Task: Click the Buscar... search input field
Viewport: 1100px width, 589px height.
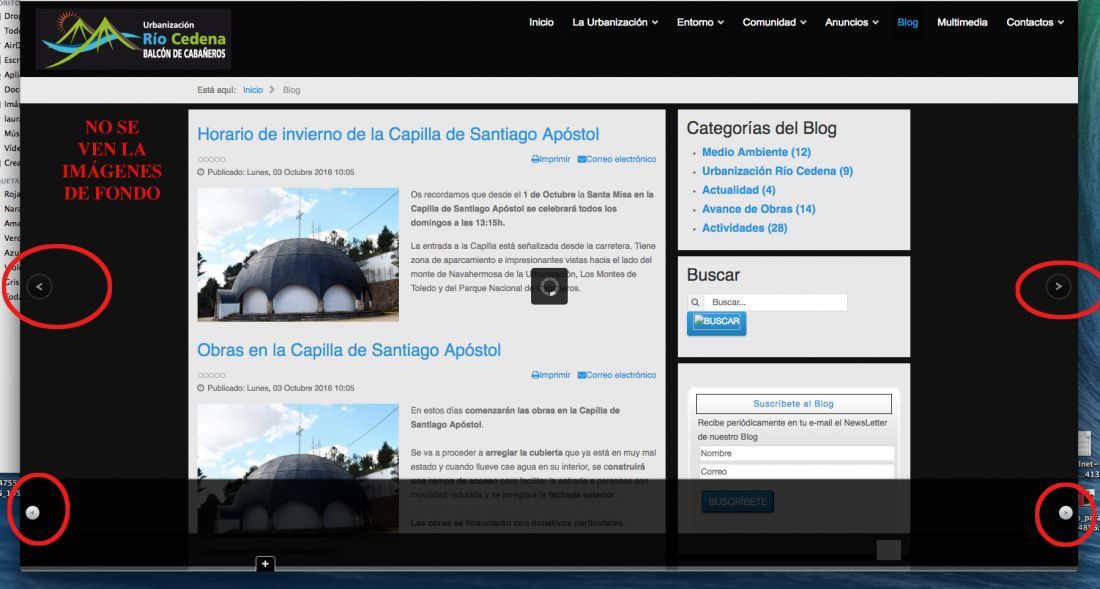Action: (x=775, y=302)
